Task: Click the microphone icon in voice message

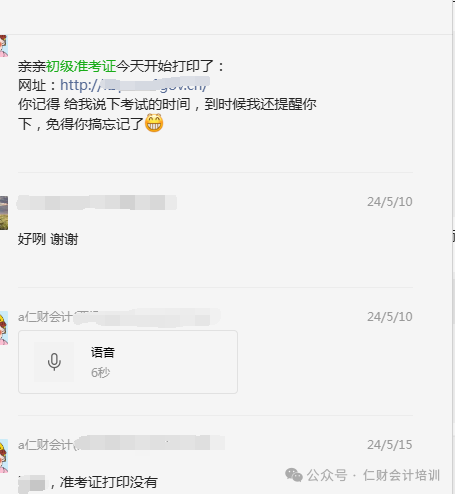Action: 54,362
